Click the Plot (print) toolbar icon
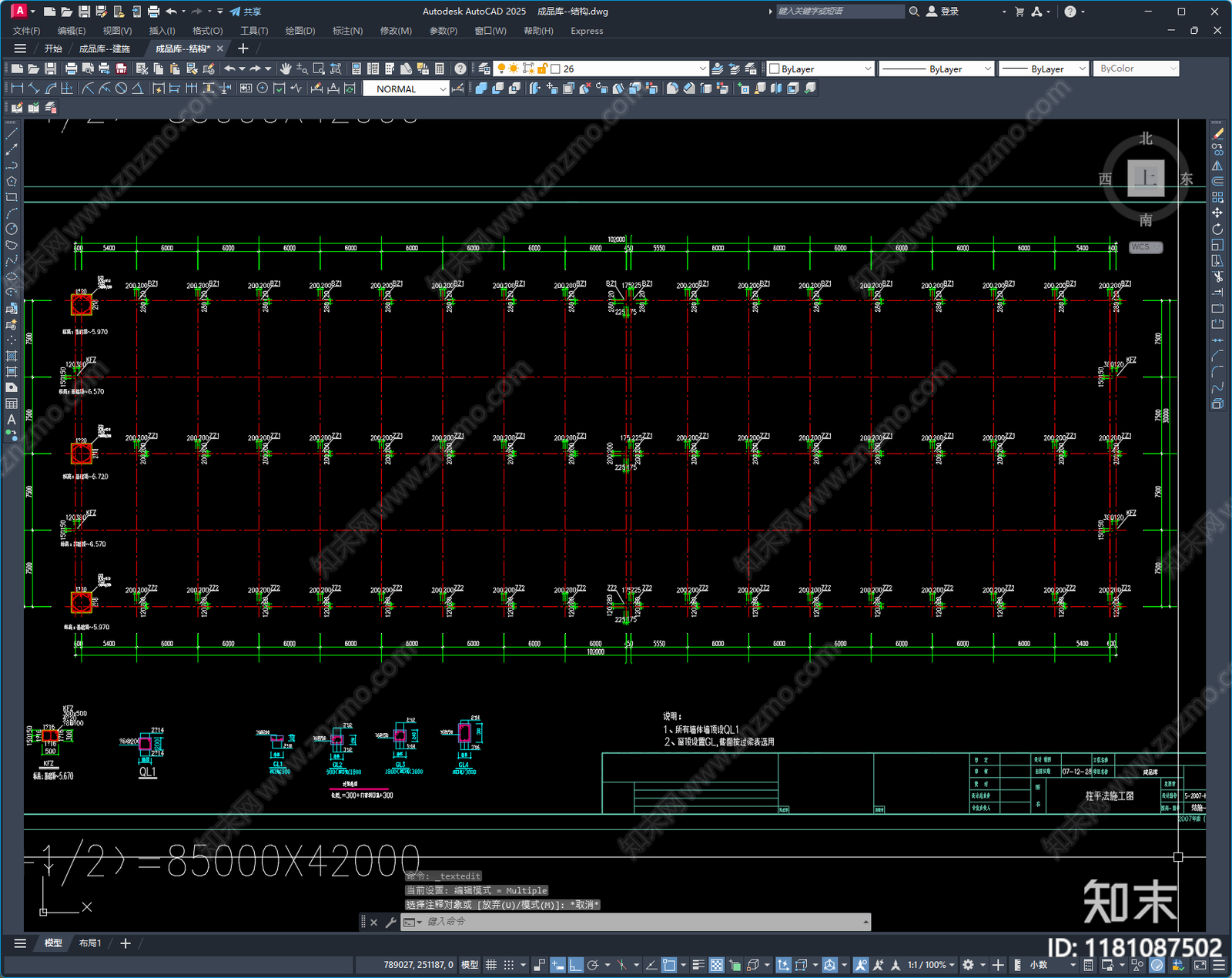Image resolution: width=1232 pixels, height=978 pixels. click(x=72, y=69)
